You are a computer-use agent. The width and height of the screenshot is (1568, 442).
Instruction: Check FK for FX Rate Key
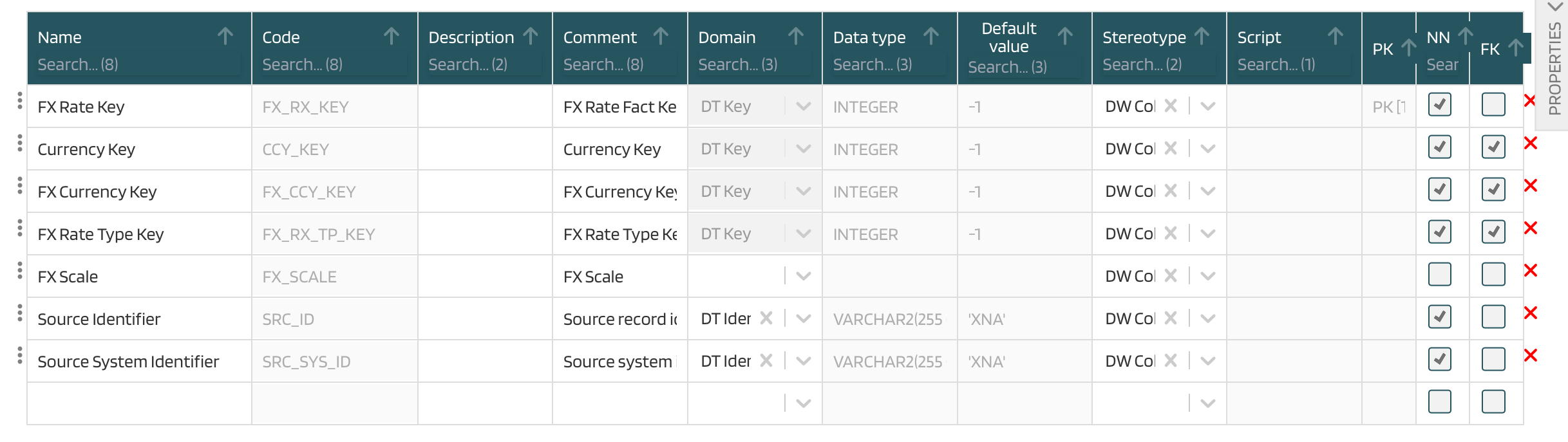pos(1493,104)
